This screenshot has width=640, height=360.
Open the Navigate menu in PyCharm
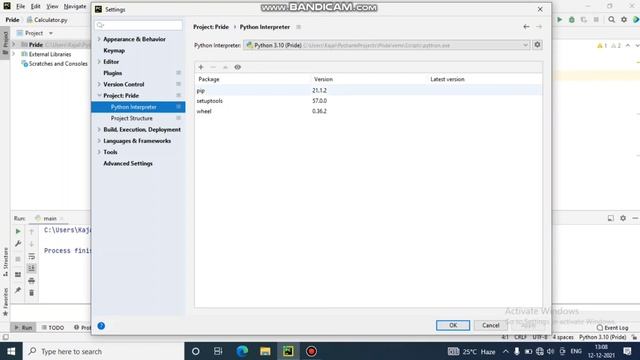click(75, 7)
